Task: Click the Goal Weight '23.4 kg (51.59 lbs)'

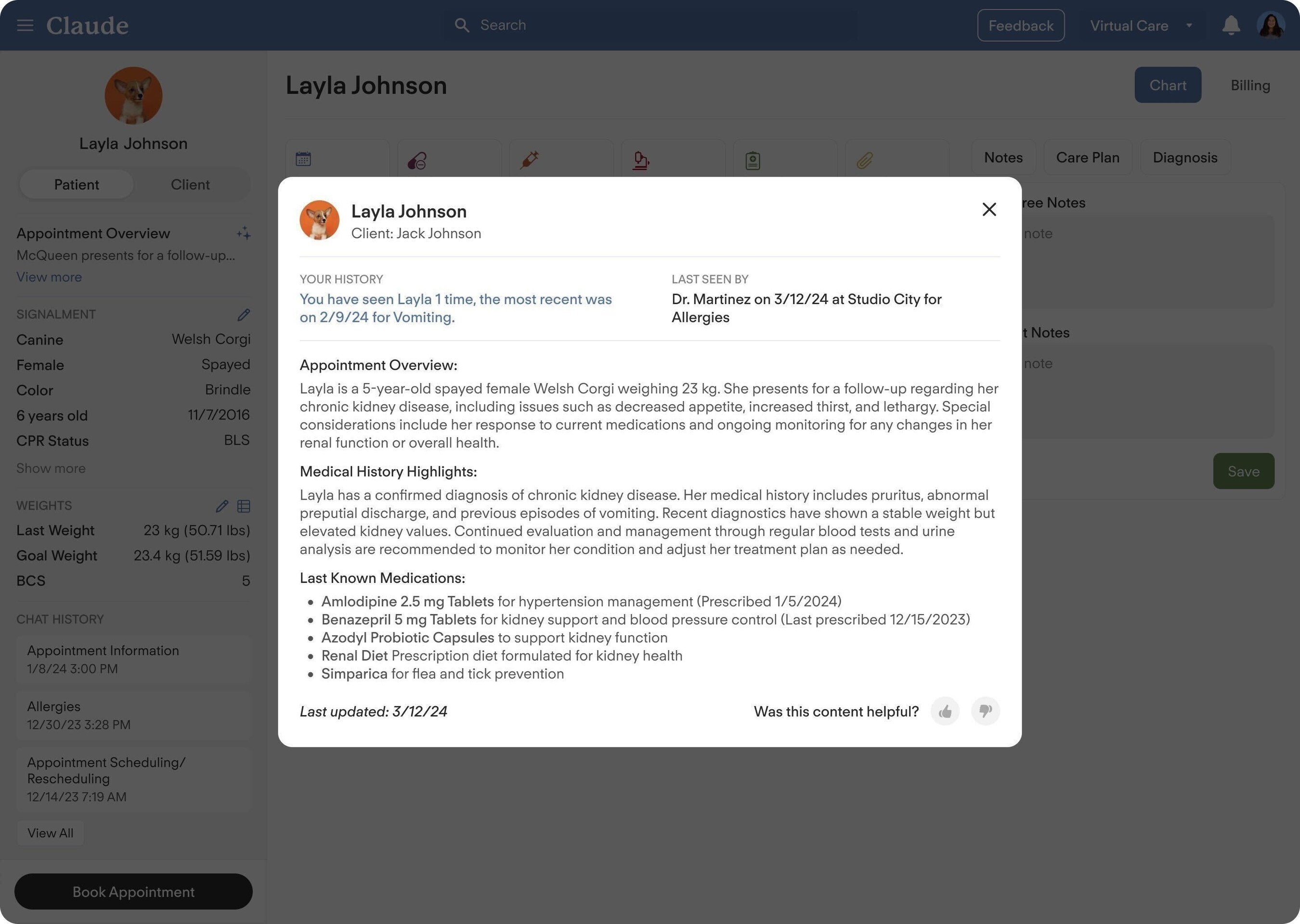Action: coord(192,555)
